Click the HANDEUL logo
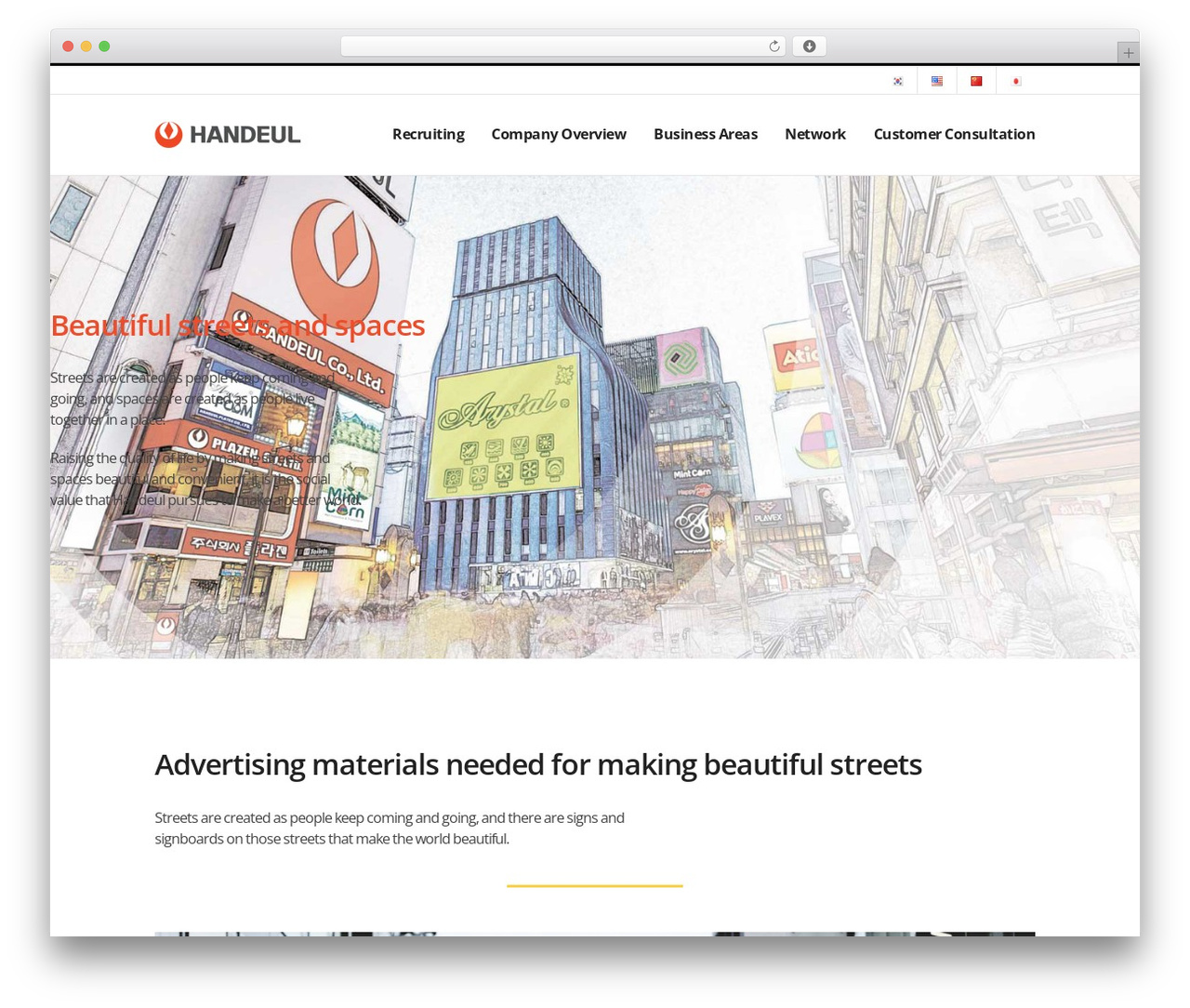This screenshot has width=1190, height=1008. pyautogui.click(x=228, y=135)
